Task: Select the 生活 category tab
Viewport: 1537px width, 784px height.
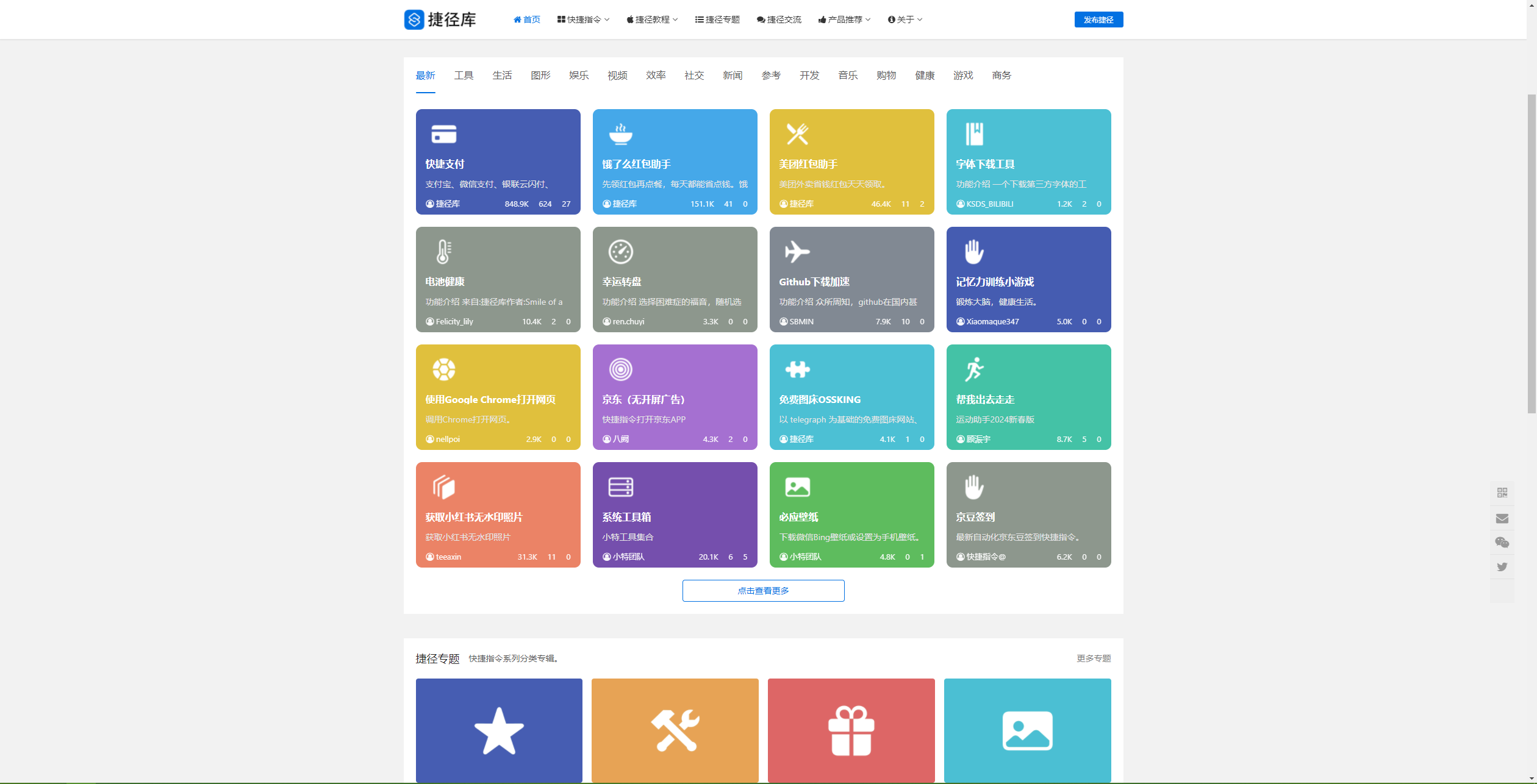Action: coord(502,76)
